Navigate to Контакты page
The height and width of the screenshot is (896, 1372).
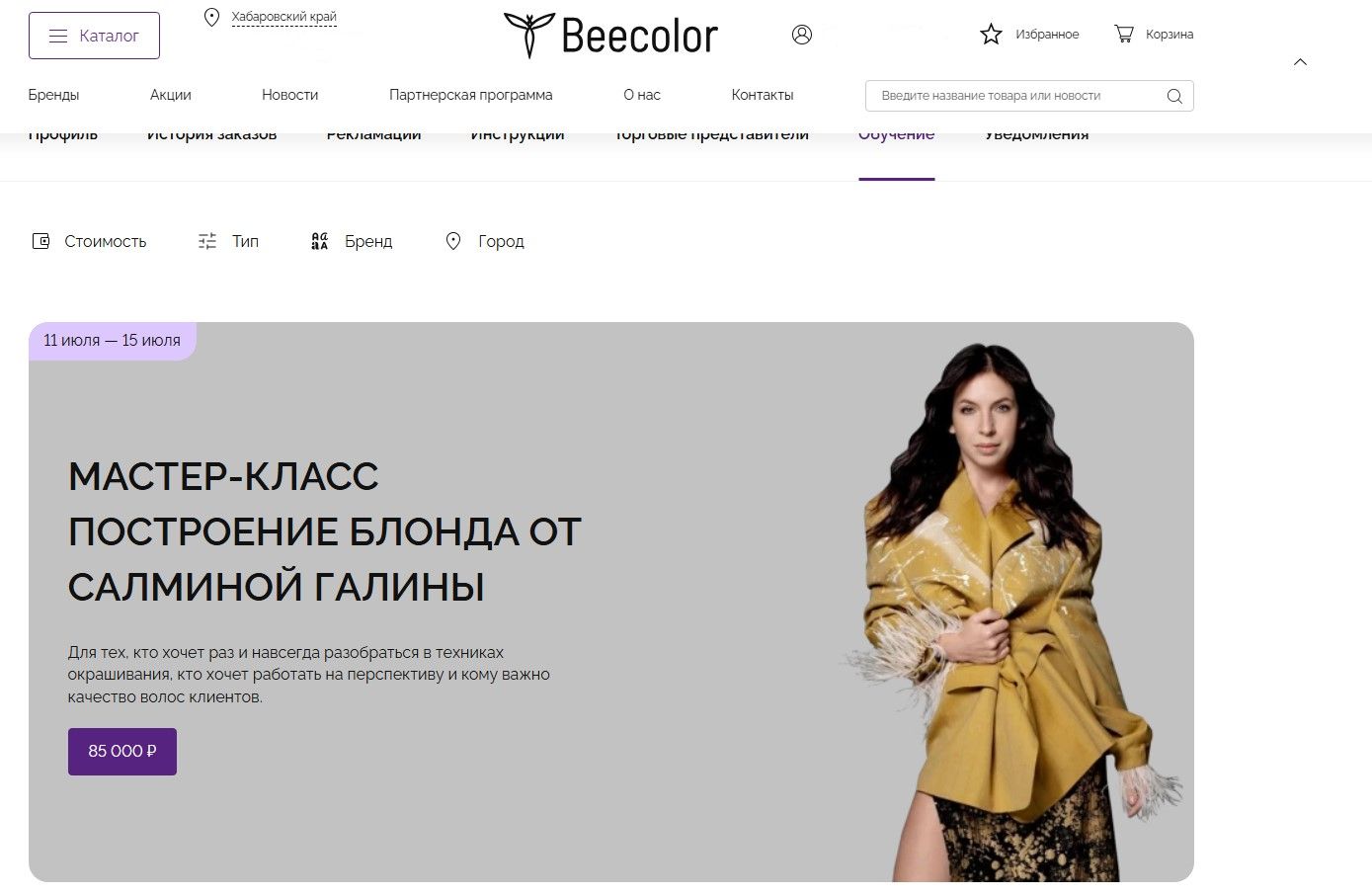(763, 95)
